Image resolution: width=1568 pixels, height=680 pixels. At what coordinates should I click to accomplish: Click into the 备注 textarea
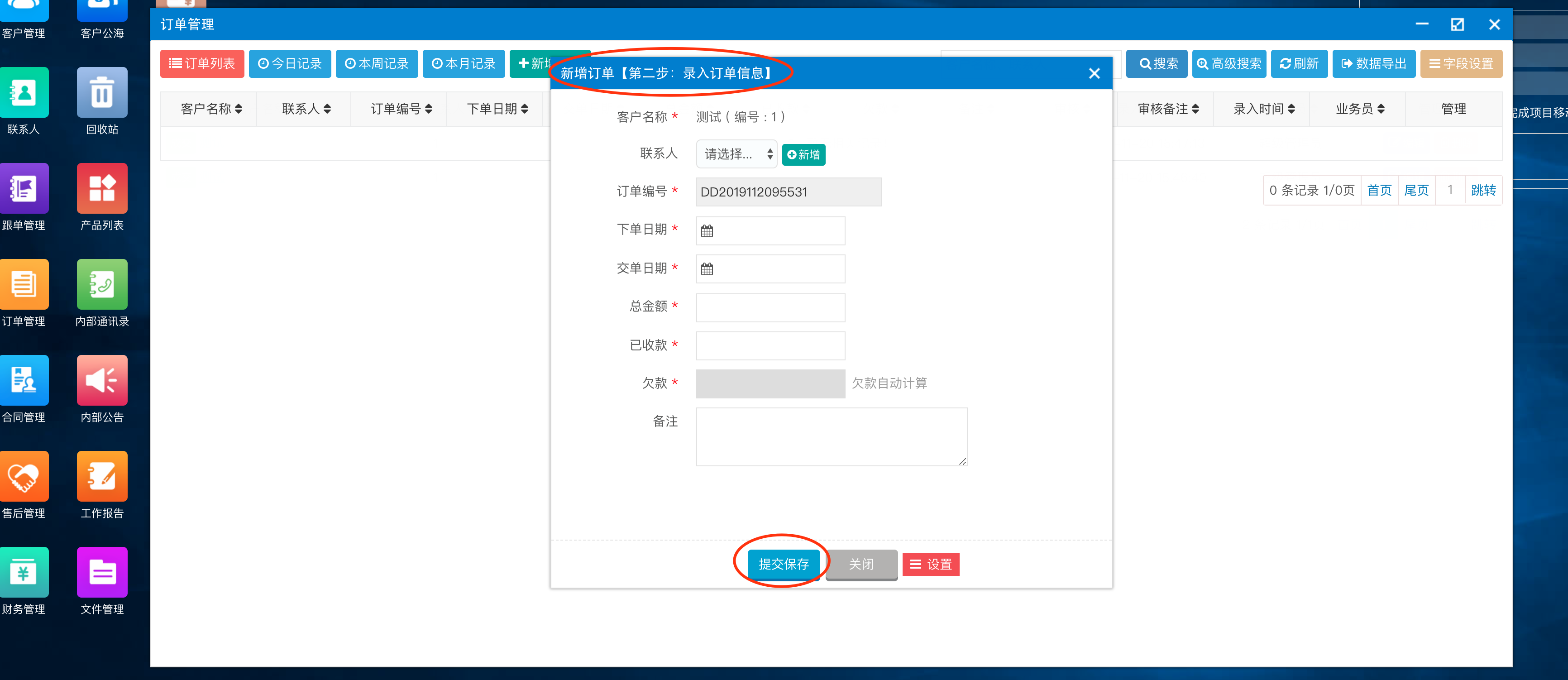[x=832, y=437]
